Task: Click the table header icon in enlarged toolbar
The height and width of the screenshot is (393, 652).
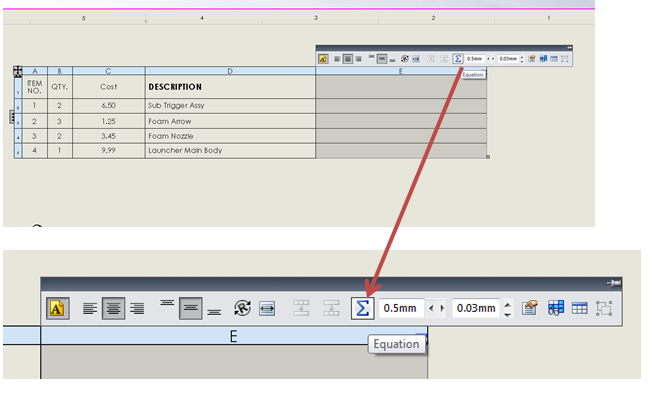Action: click(580, 308)
